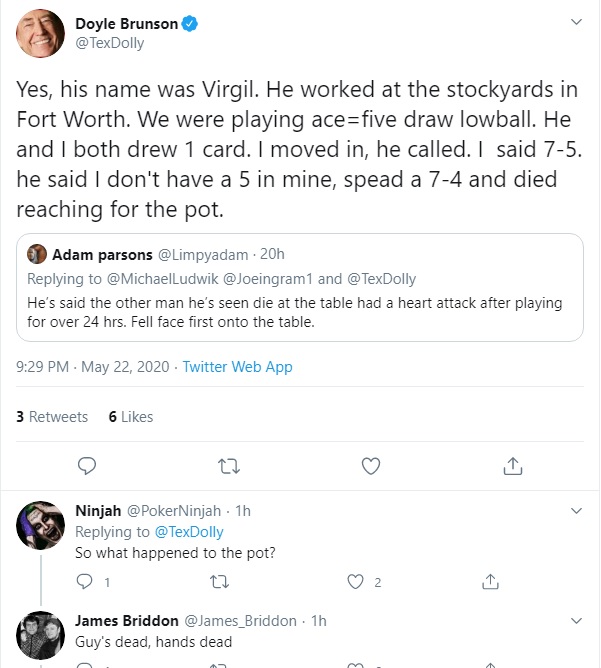This screenshot has height=668, width=601.
Task: Share Doyle Brunson's main tweet
Action: [x=512, y=466]
